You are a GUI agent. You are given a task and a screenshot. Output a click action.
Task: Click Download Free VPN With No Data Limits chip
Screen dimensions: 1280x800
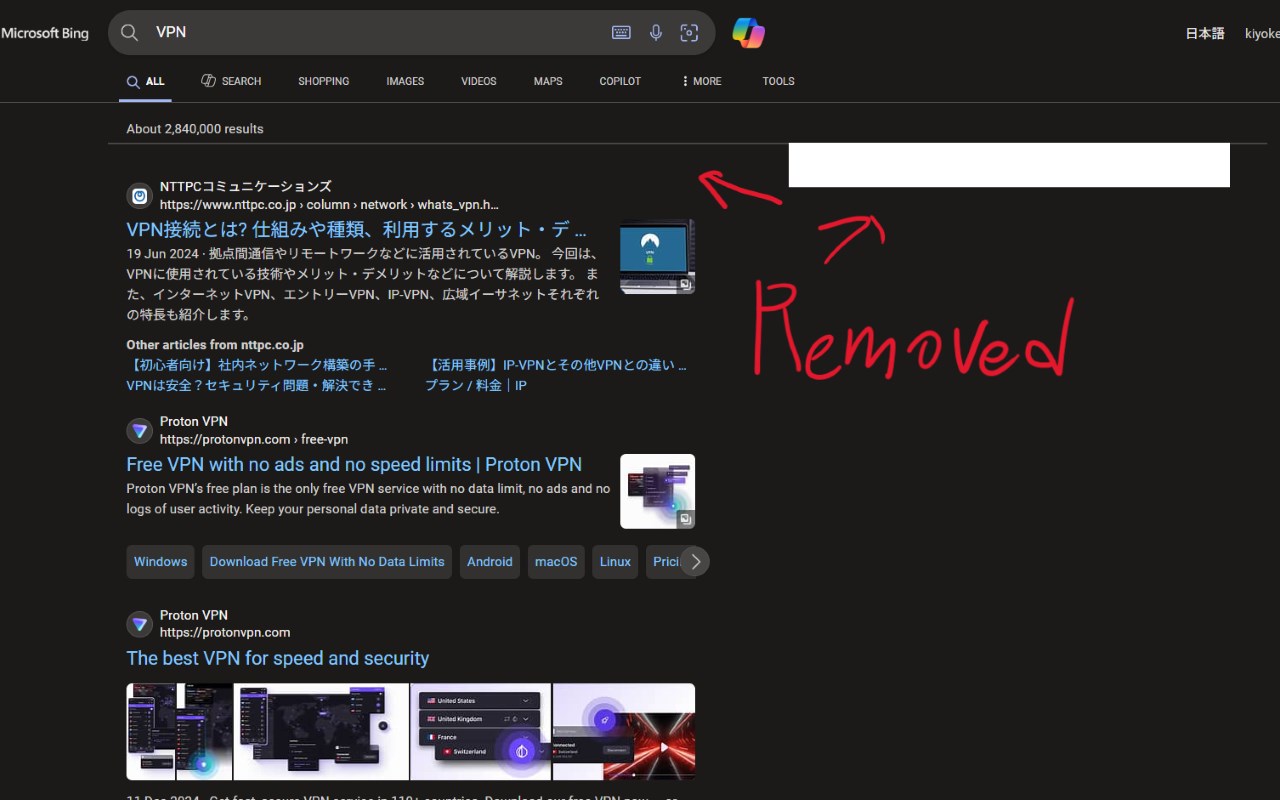tap(327, 561)
